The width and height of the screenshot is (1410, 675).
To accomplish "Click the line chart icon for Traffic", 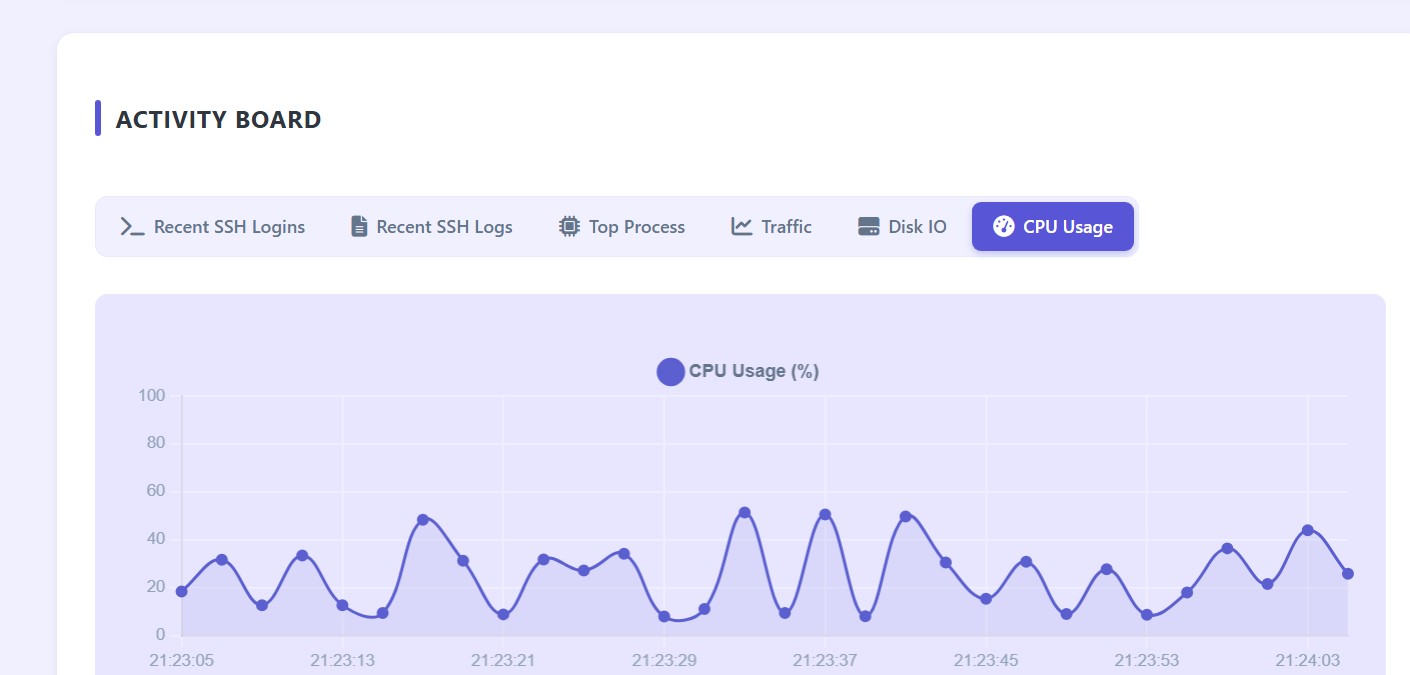I will click(x=741, y=227).
